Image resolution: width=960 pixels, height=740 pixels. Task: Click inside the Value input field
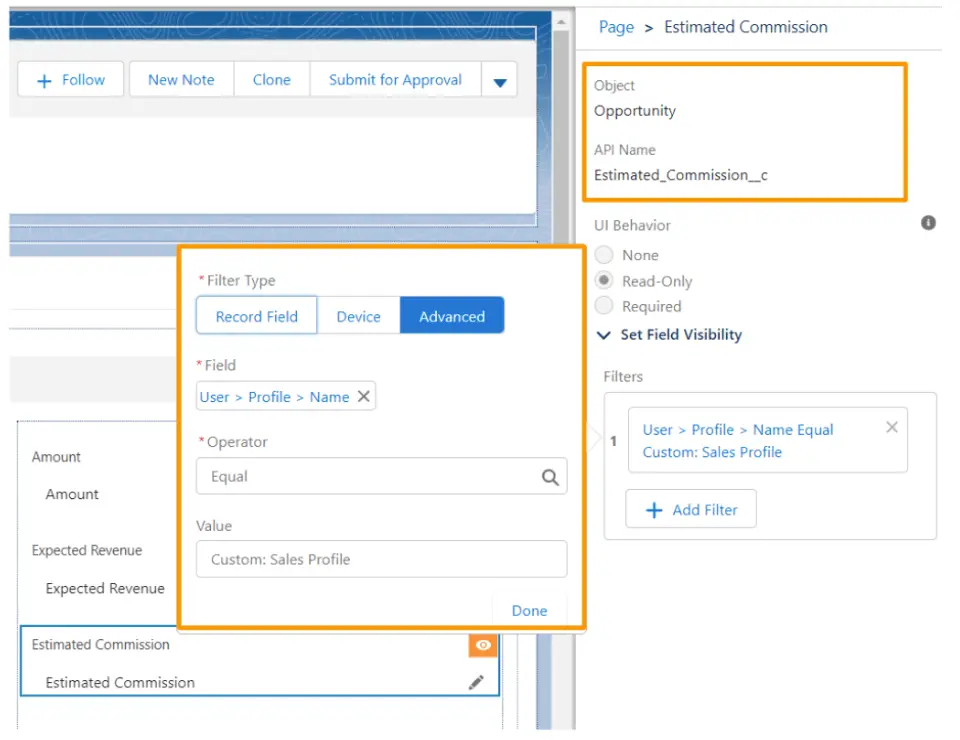[x=382, y=560]
